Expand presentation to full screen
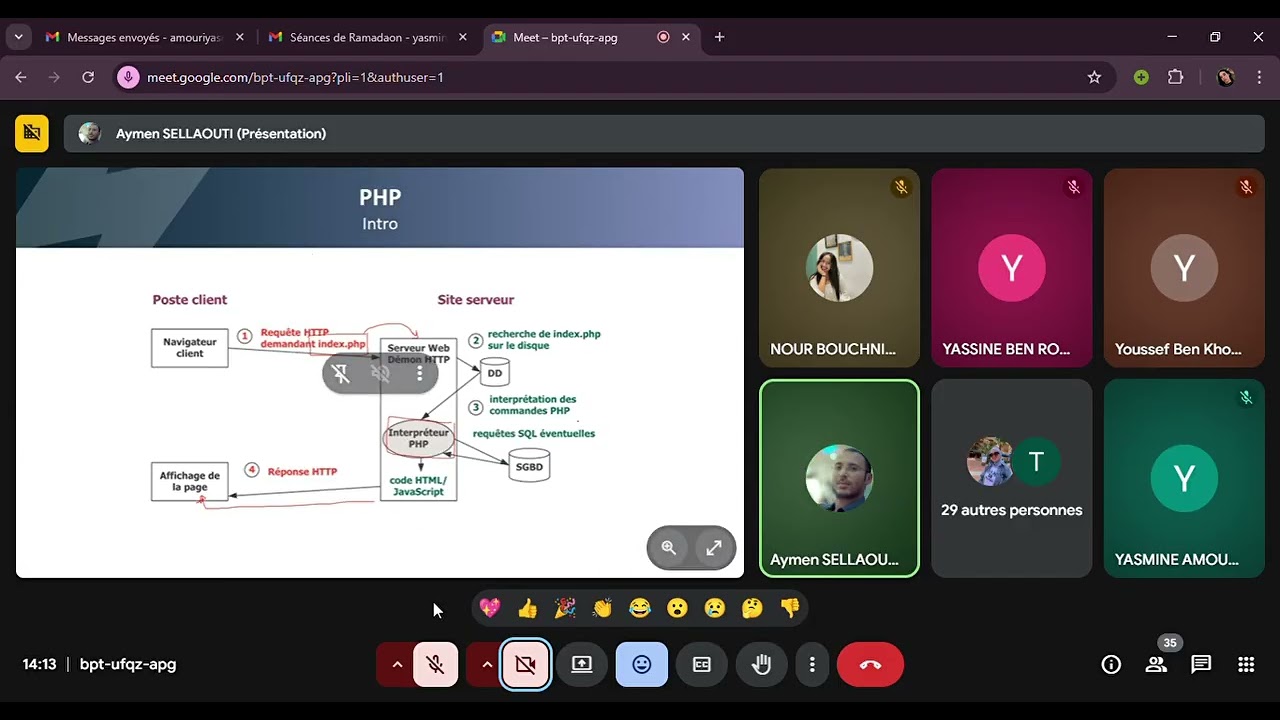The image size is (1280, 720). click(714, 548)
